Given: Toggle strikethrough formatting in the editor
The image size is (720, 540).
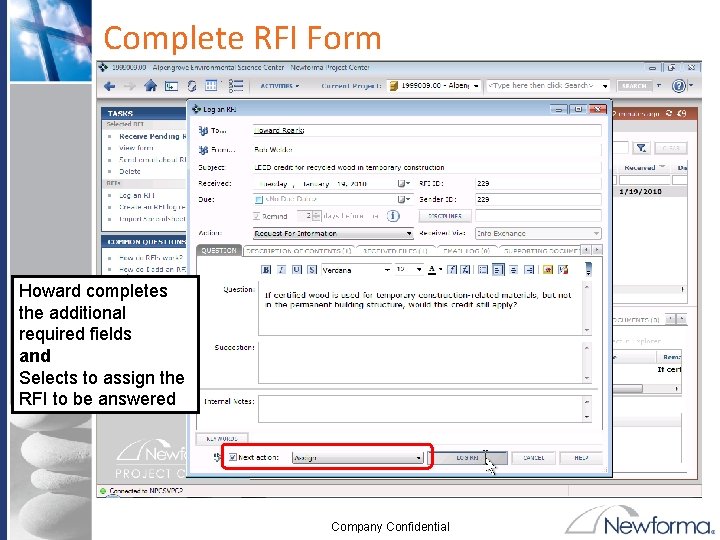Looking at the screenshot, I should (312, 270).
